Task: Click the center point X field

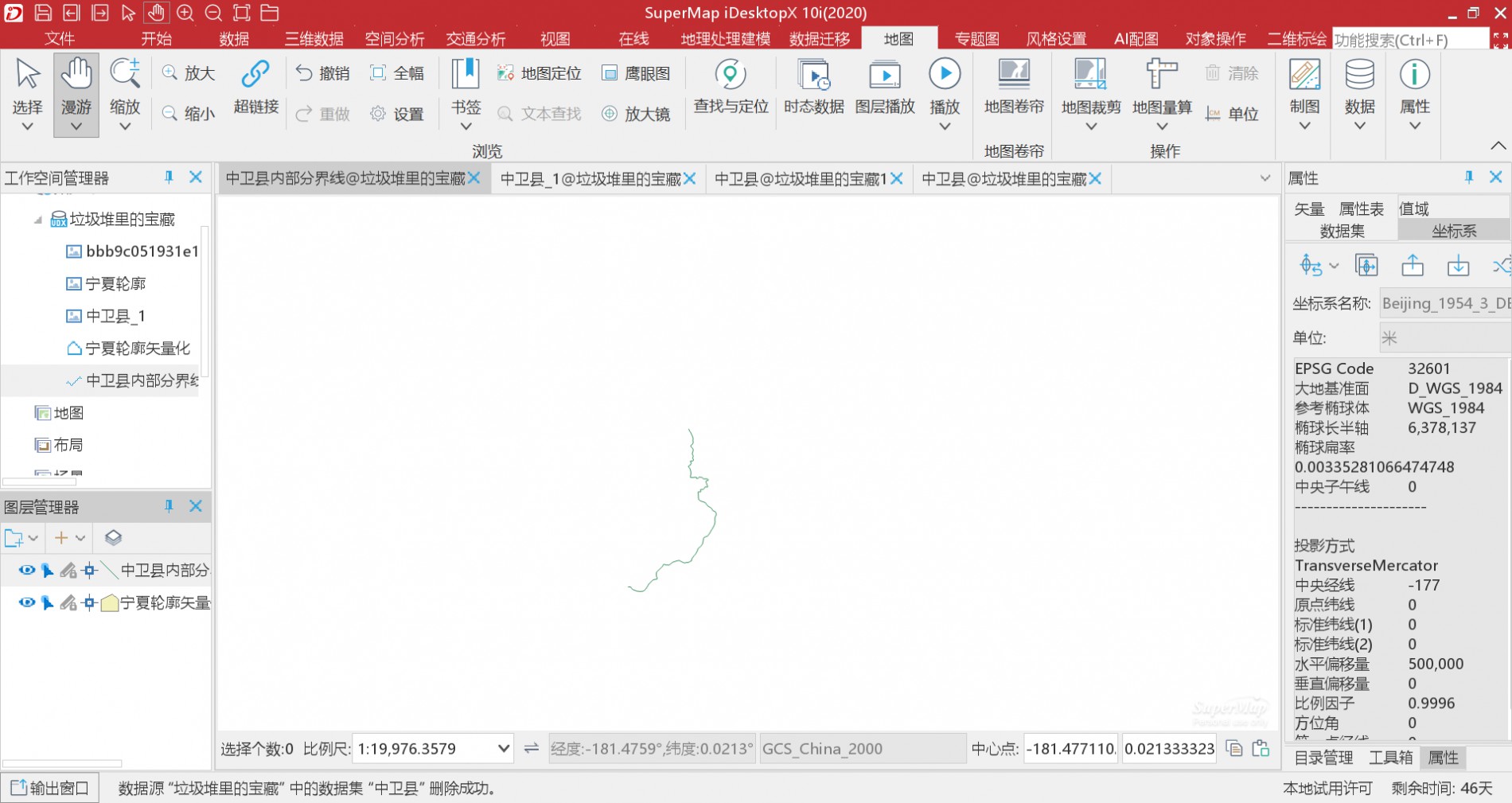Action: pos(1071,748)
